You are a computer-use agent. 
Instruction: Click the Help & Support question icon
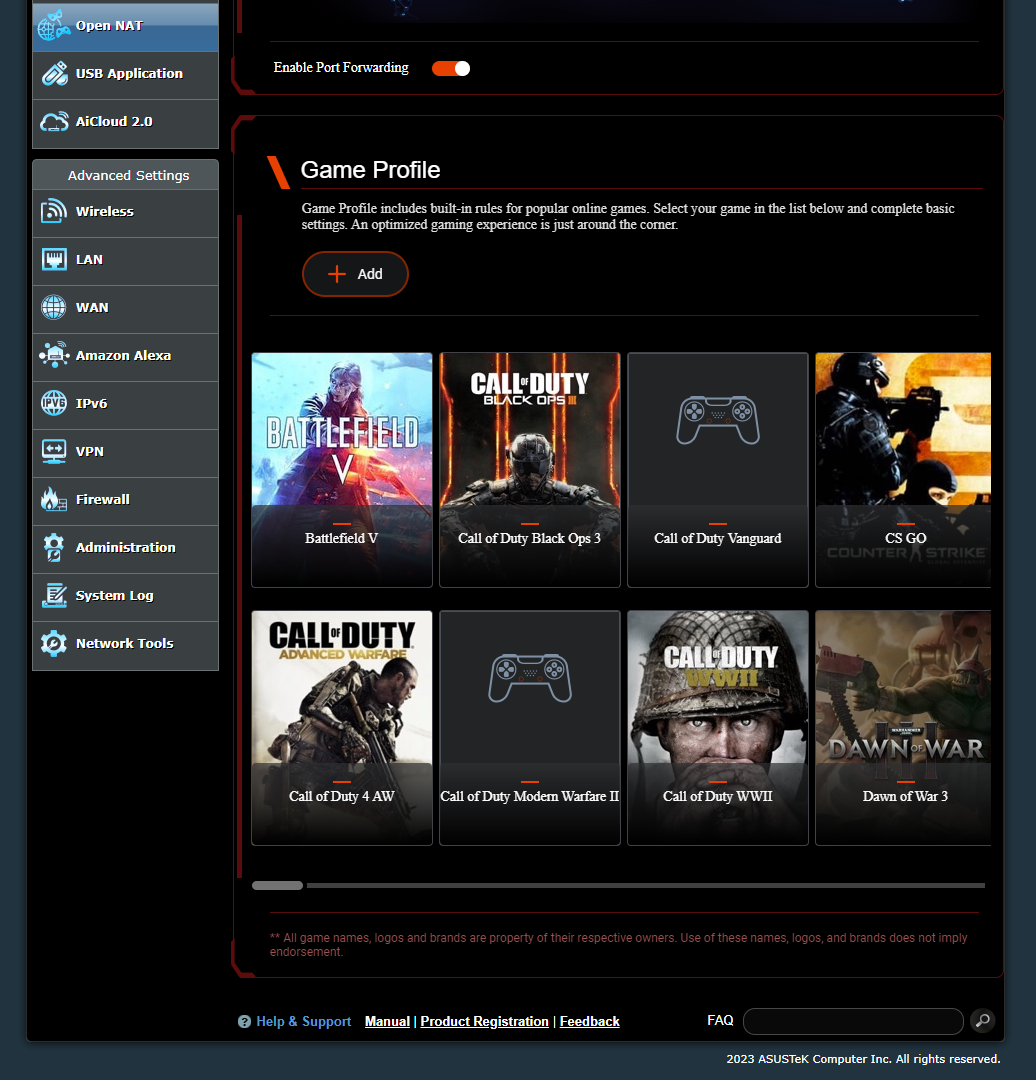point(244,1021)
